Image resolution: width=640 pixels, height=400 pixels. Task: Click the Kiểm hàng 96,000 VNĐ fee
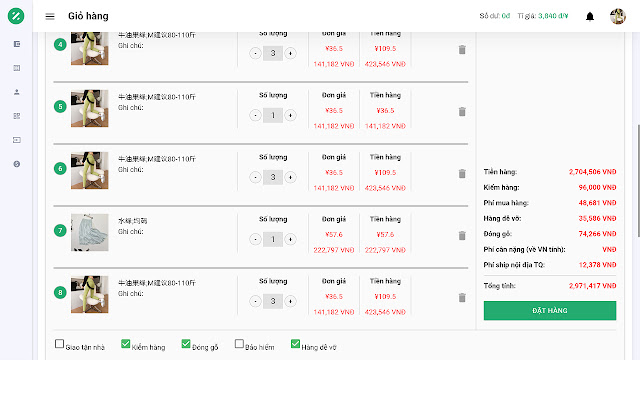click(597, 187)
